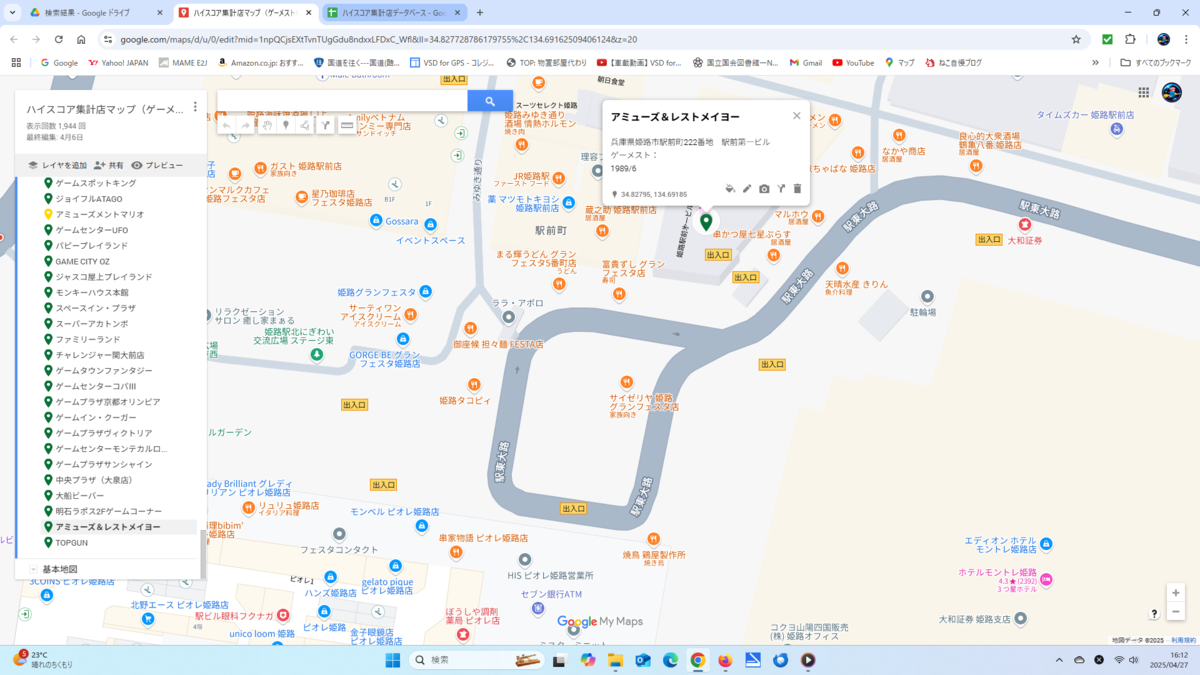Select 大船ビーバー in the layer list
This screenshot has height=675, width=1200.
[80, 495]
